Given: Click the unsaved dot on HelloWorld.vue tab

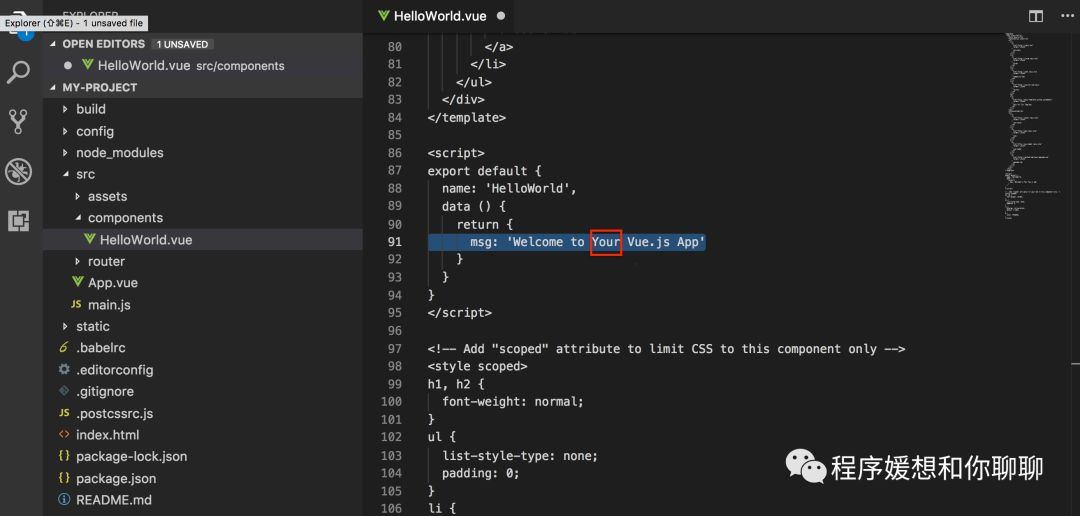Looking at the screenshot, I should [x=501, y=16].
